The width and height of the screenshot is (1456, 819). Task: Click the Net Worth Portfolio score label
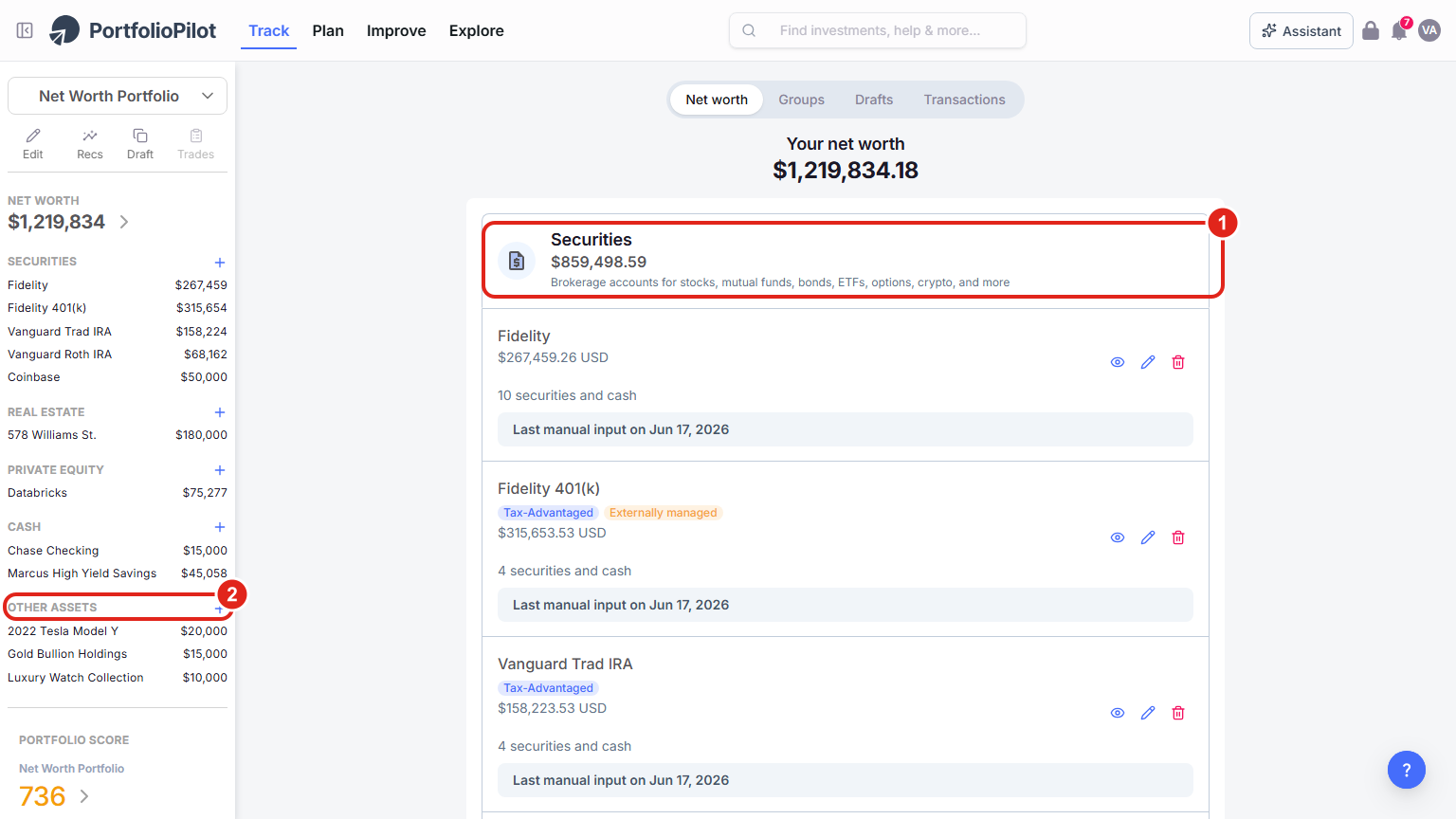pyautogui.click(x=72, y=769)
